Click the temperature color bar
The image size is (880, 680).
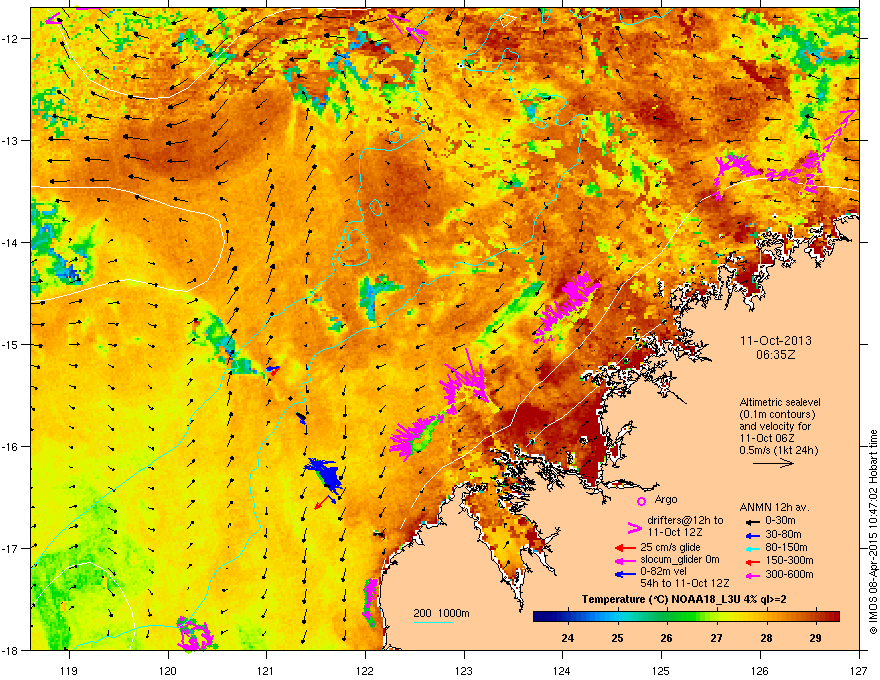(x=686, y=617)
